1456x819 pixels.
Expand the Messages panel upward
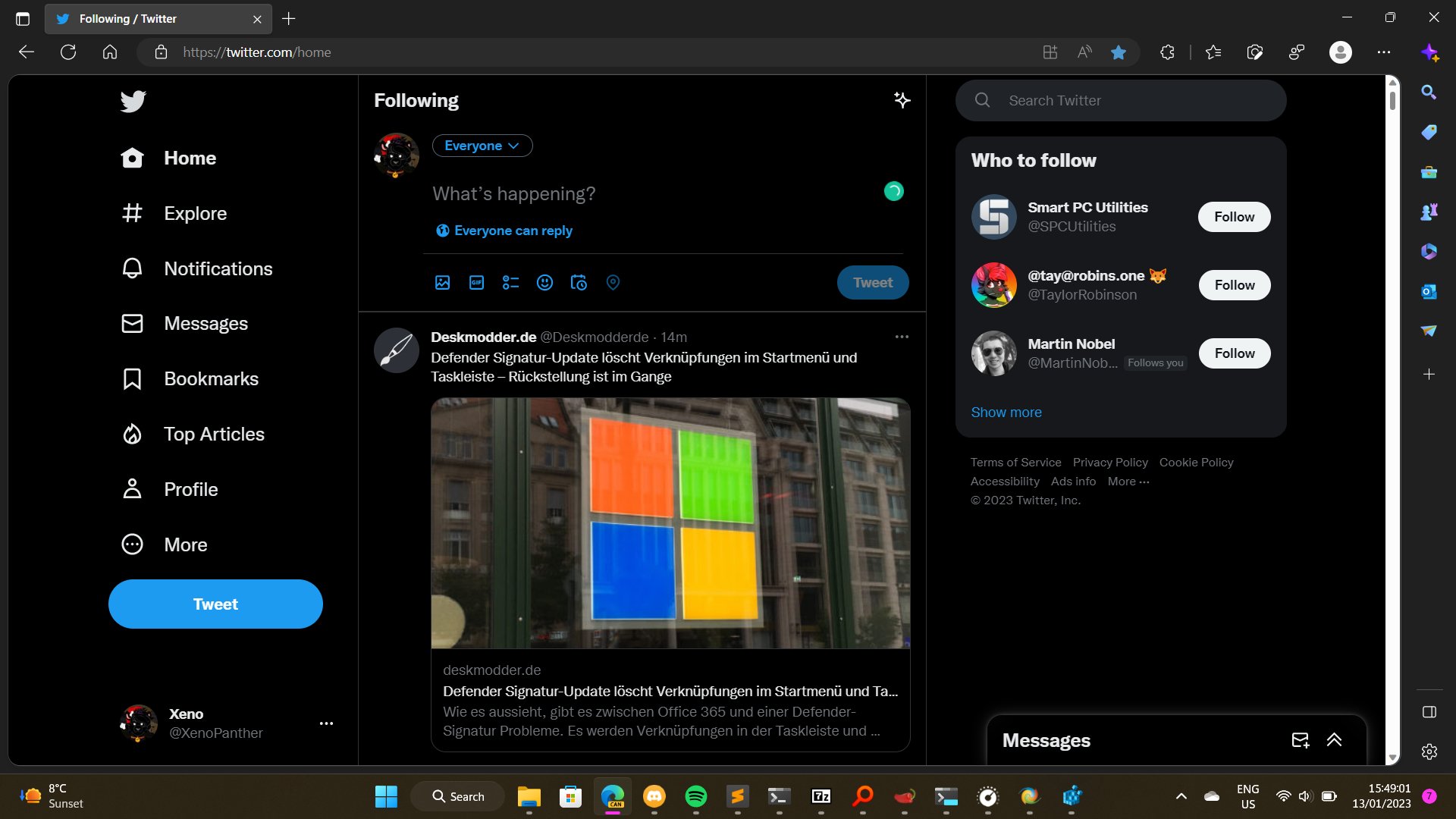click(1335, 740)
